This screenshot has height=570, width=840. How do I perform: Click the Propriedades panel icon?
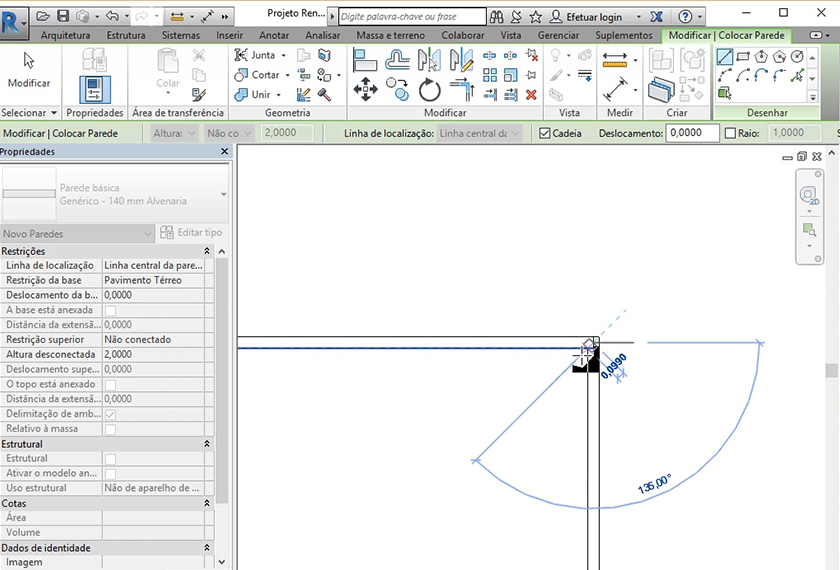(95, 90)
